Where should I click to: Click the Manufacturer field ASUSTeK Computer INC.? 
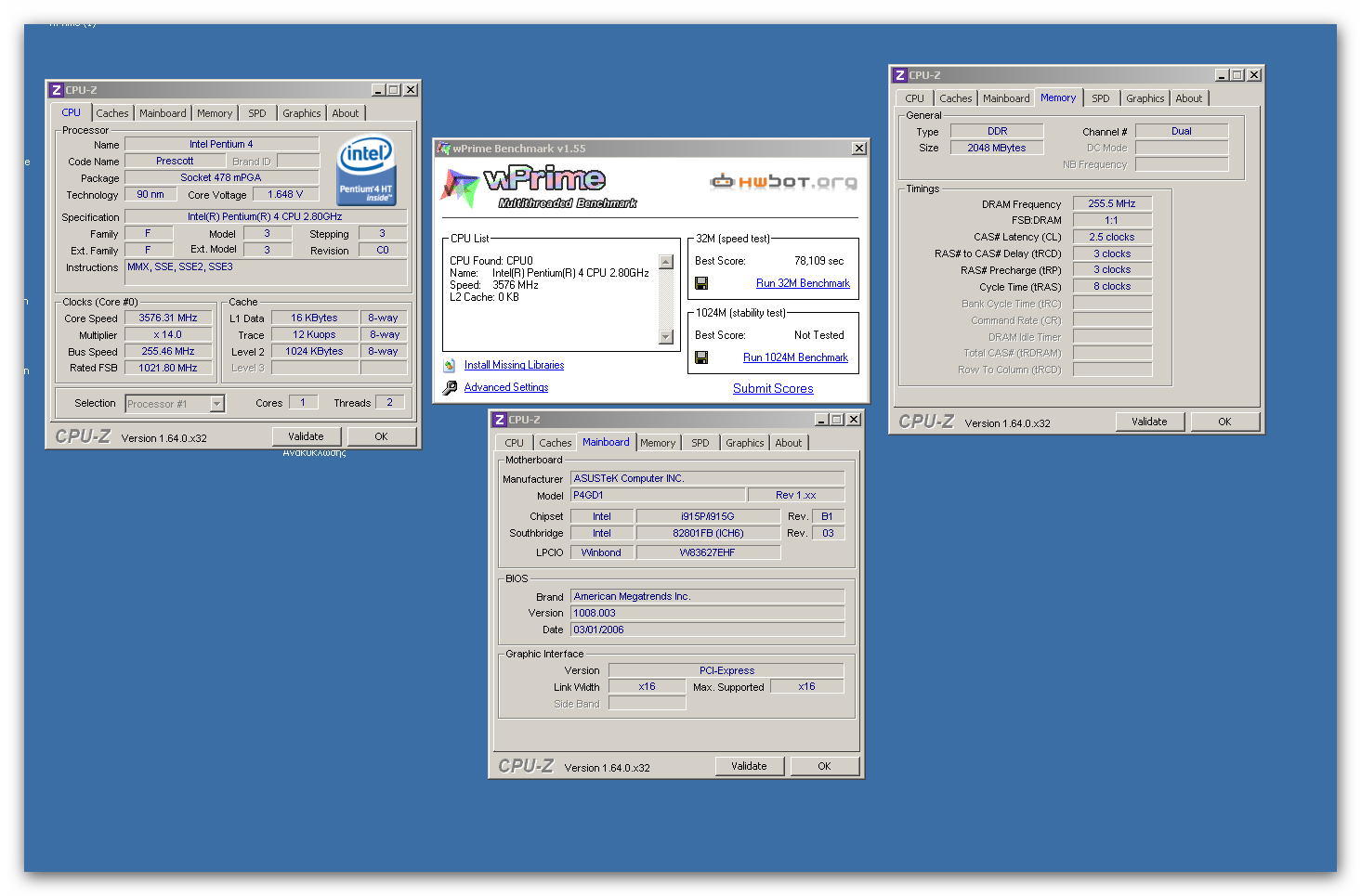(x=708, y=478)
